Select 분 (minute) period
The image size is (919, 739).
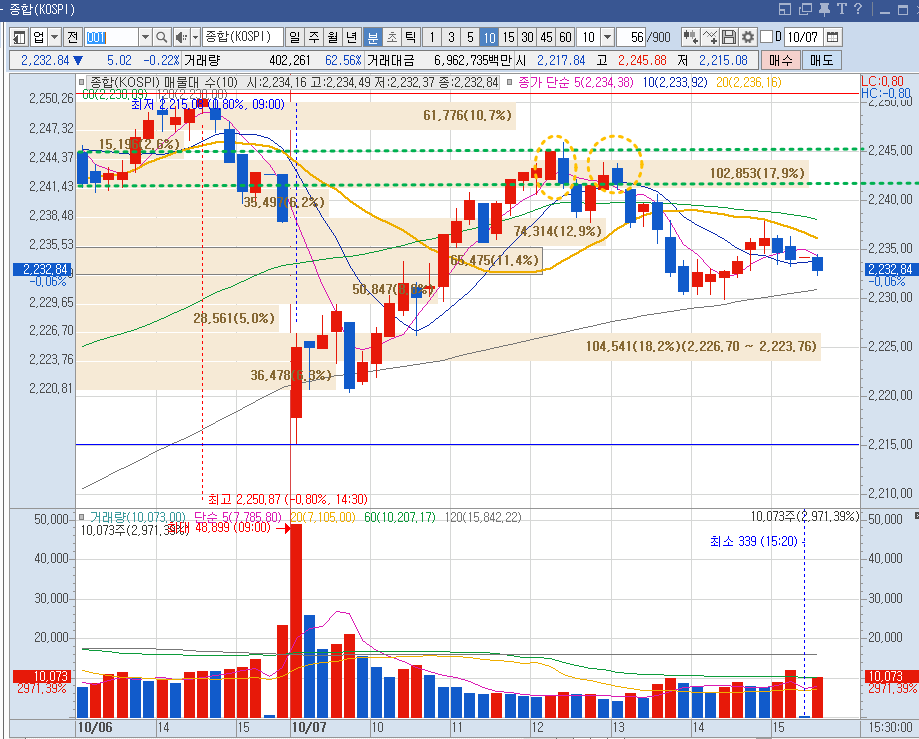[373, 38]
